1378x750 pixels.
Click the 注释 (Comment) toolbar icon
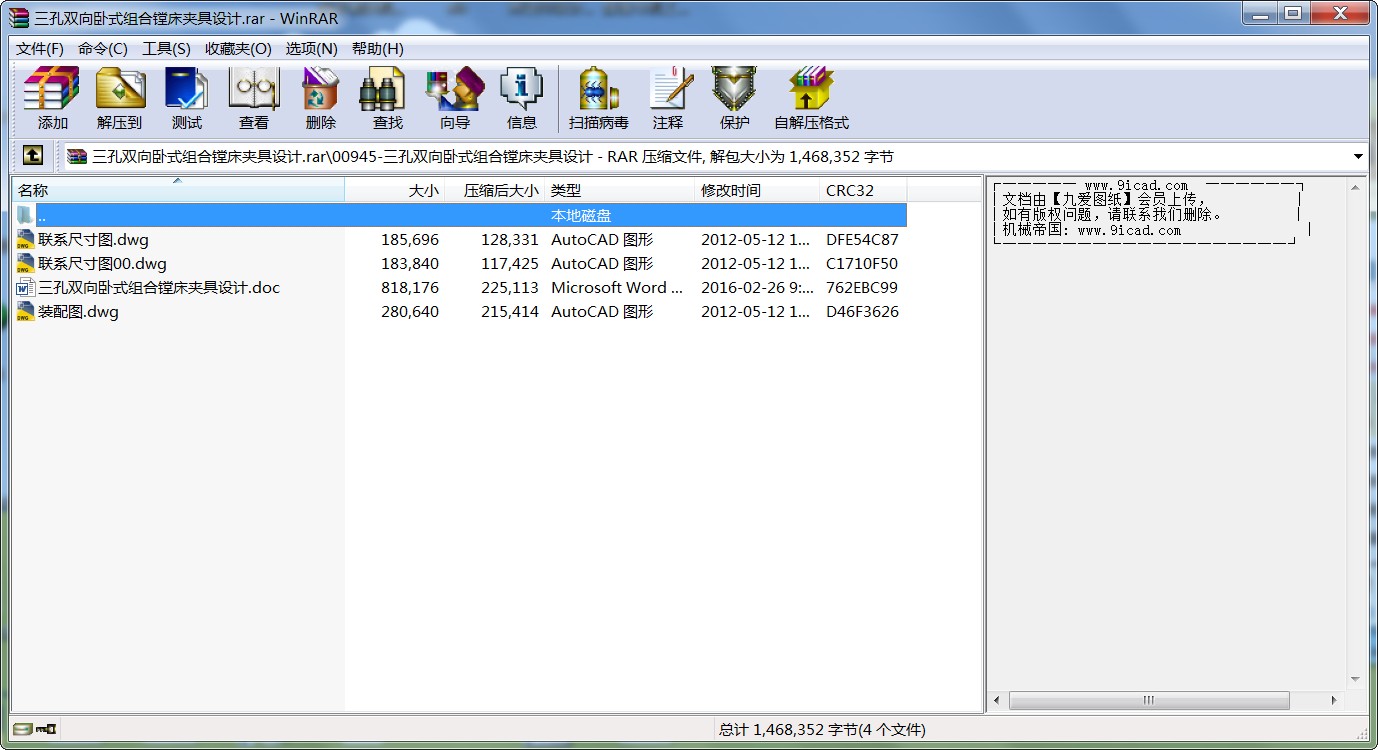coord(669,89)
